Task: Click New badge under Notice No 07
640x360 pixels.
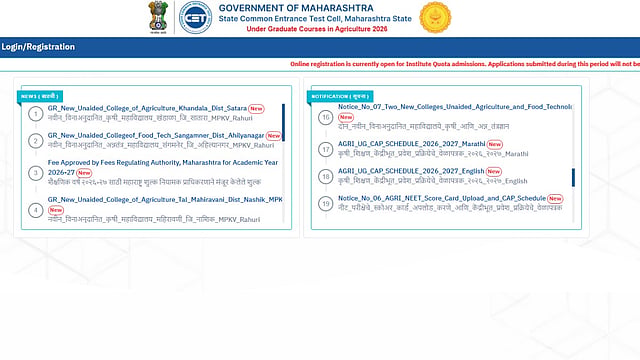Action: (x=346, y=117)
